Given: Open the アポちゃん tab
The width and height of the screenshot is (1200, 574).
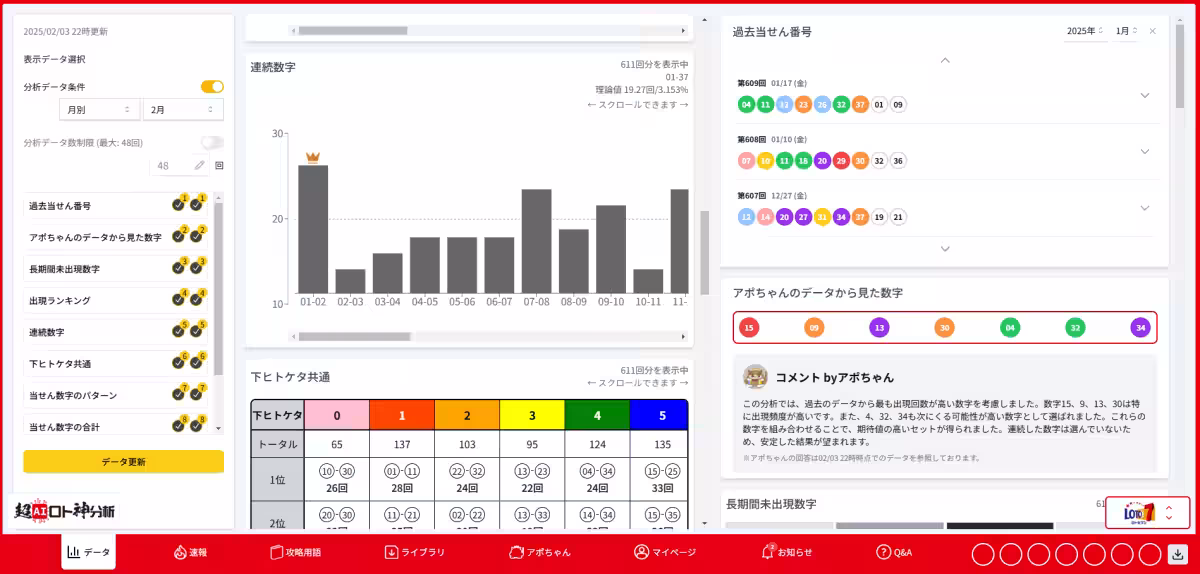Looking at the screenshot, I should [x=540, y=552].
